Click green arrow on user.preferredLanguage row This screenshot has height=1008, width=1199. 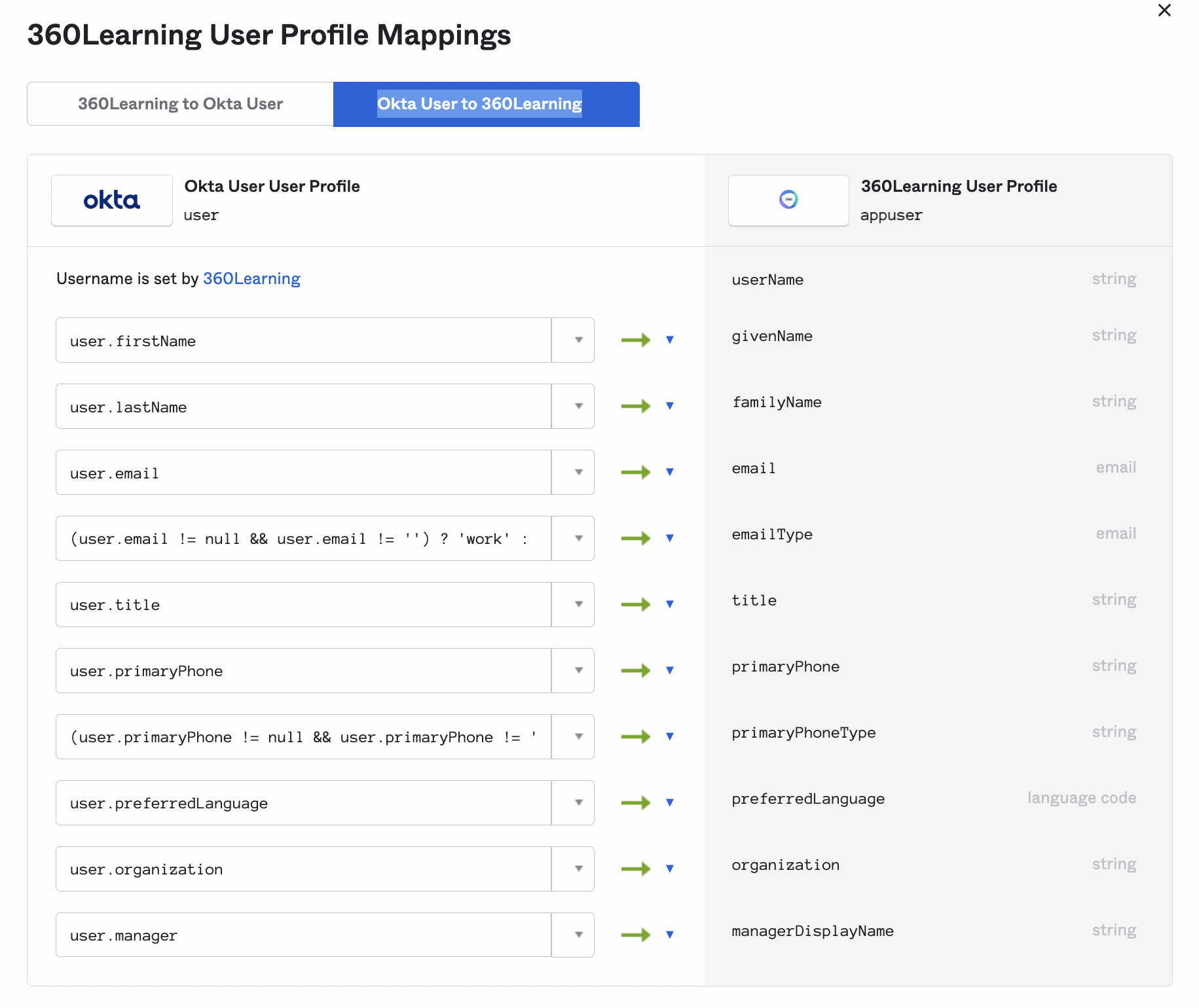[x=636, y=802]
